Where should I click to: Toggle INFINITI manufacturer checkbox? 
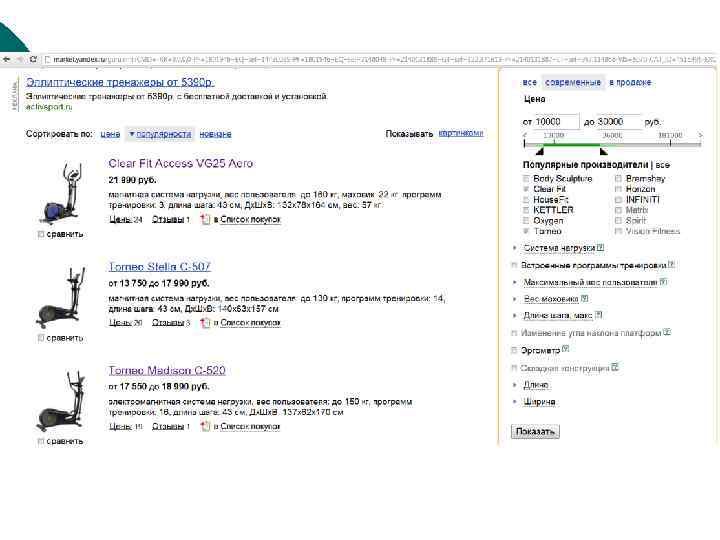click(x=619, y=200)
